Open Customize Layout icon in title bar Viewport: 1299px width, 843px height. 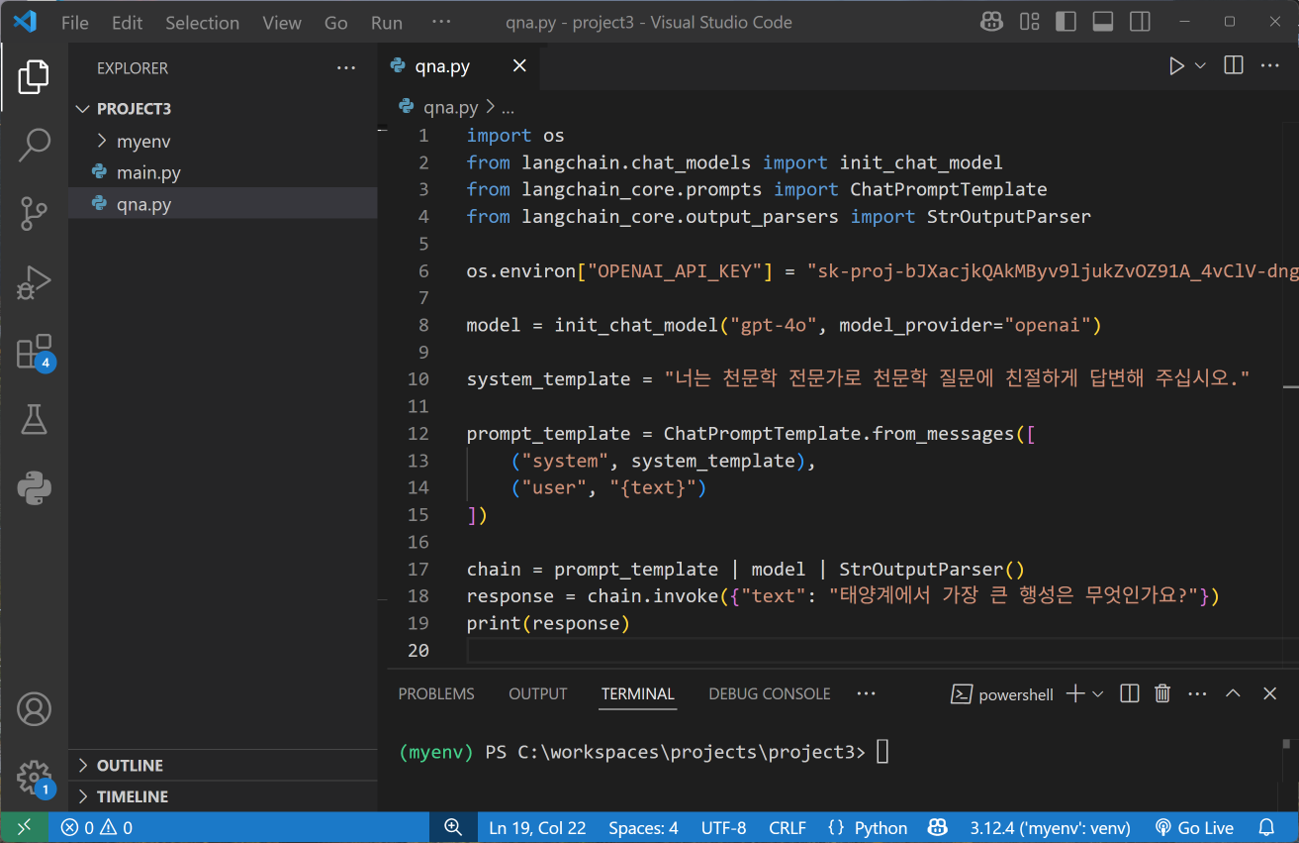[1029, 22]
